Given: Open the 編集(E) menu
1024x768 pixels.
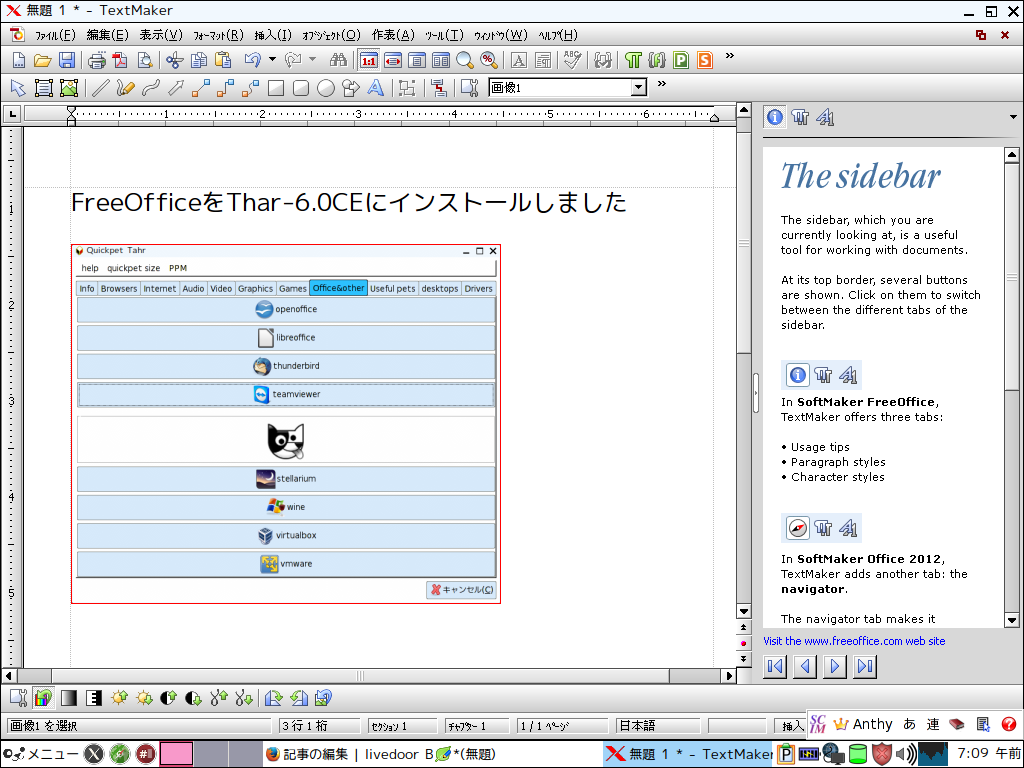Looking at the screenshot, I should pos(107,35).
